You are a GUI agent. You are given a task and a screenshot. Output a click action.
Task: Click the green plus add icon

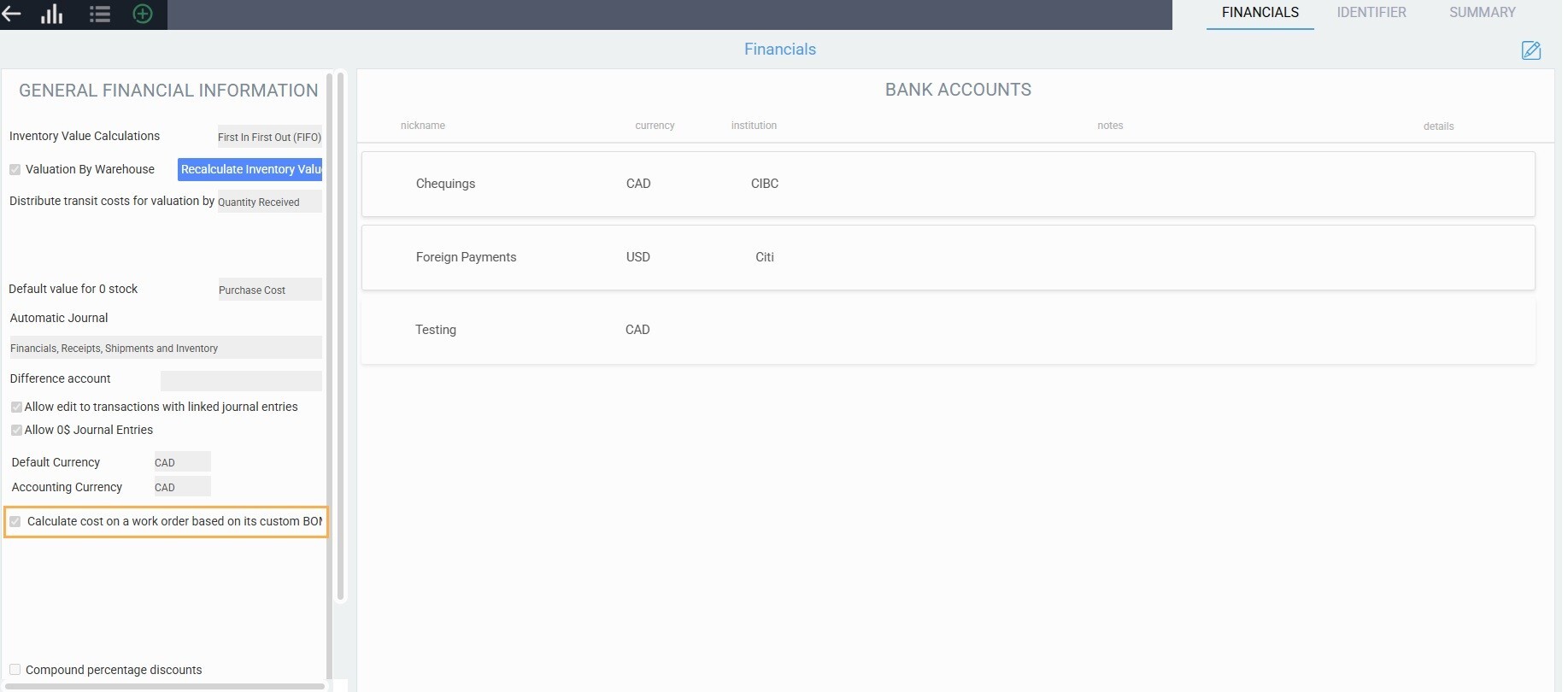(143, 14)
